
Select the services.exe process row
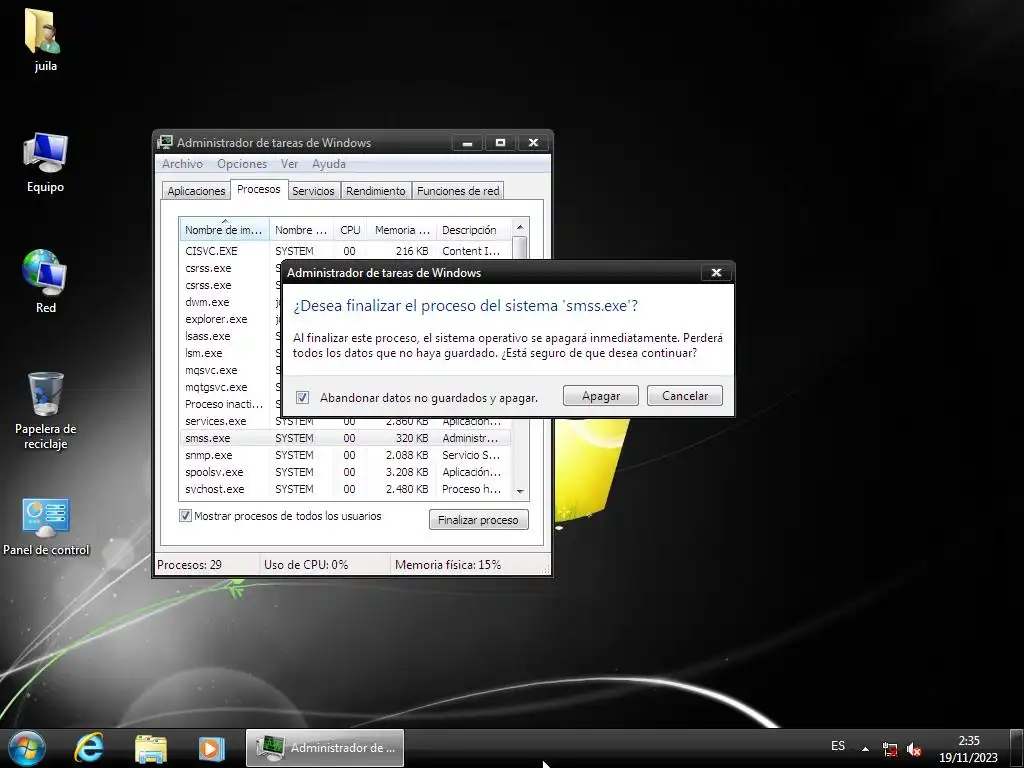345,422
